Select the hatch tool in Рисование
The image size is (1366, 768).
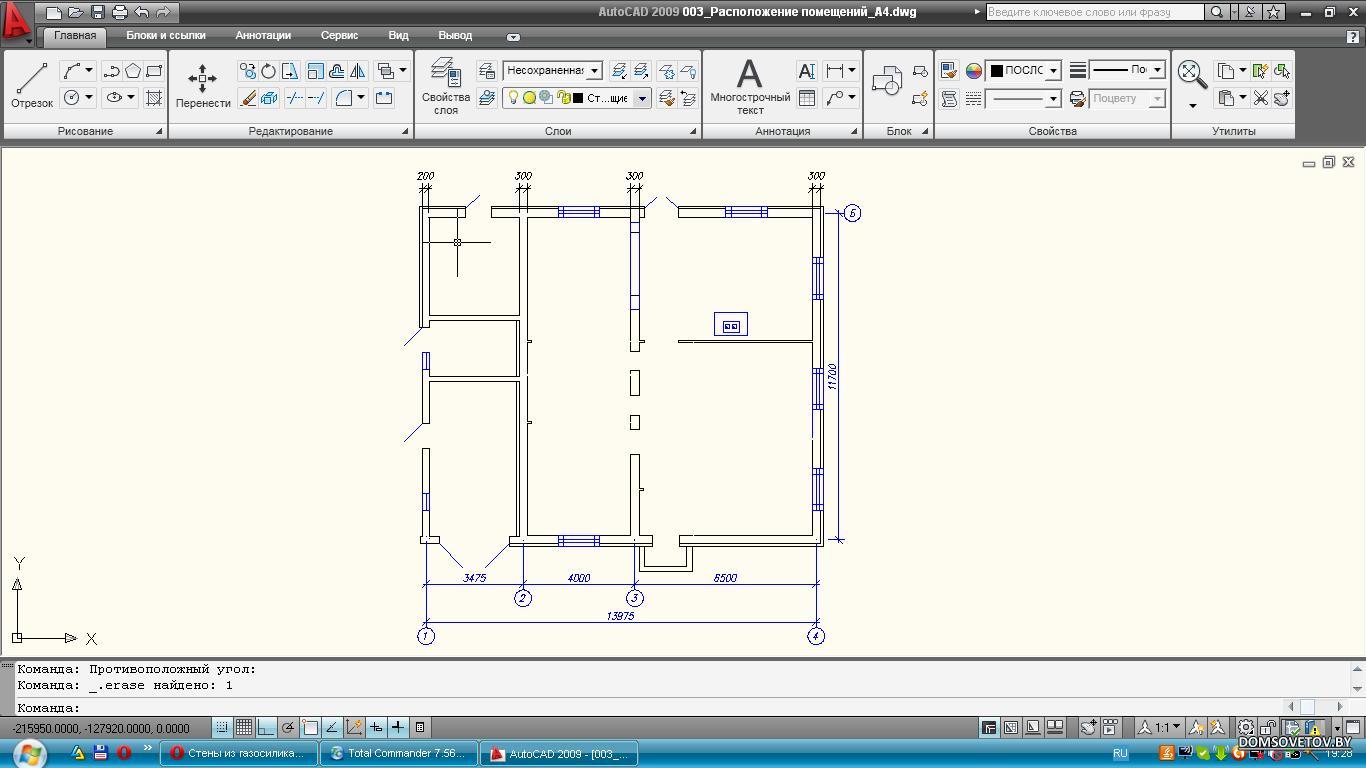[x=154, y=97]
